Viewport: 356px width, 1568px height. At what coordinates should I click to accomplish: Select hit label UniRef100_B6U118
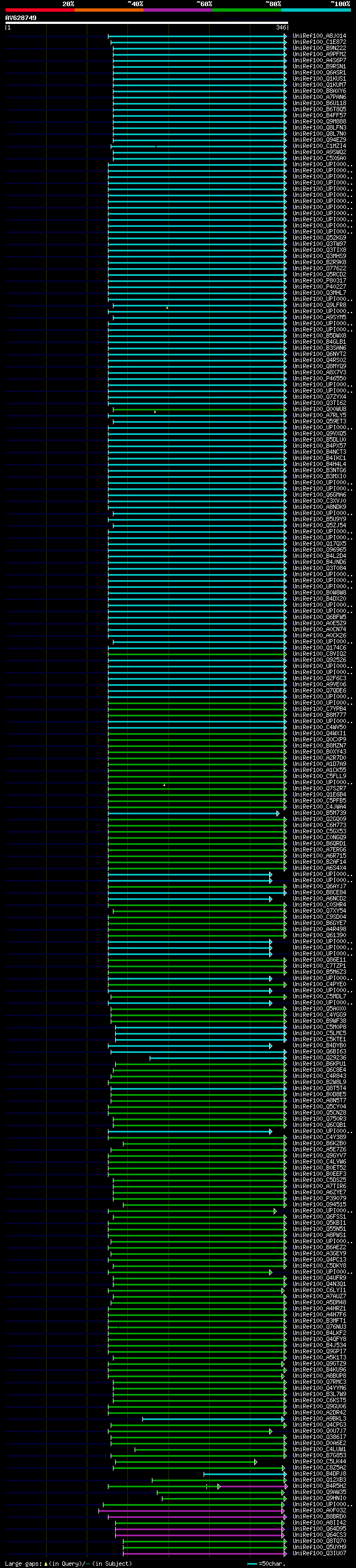click(319, 103)
